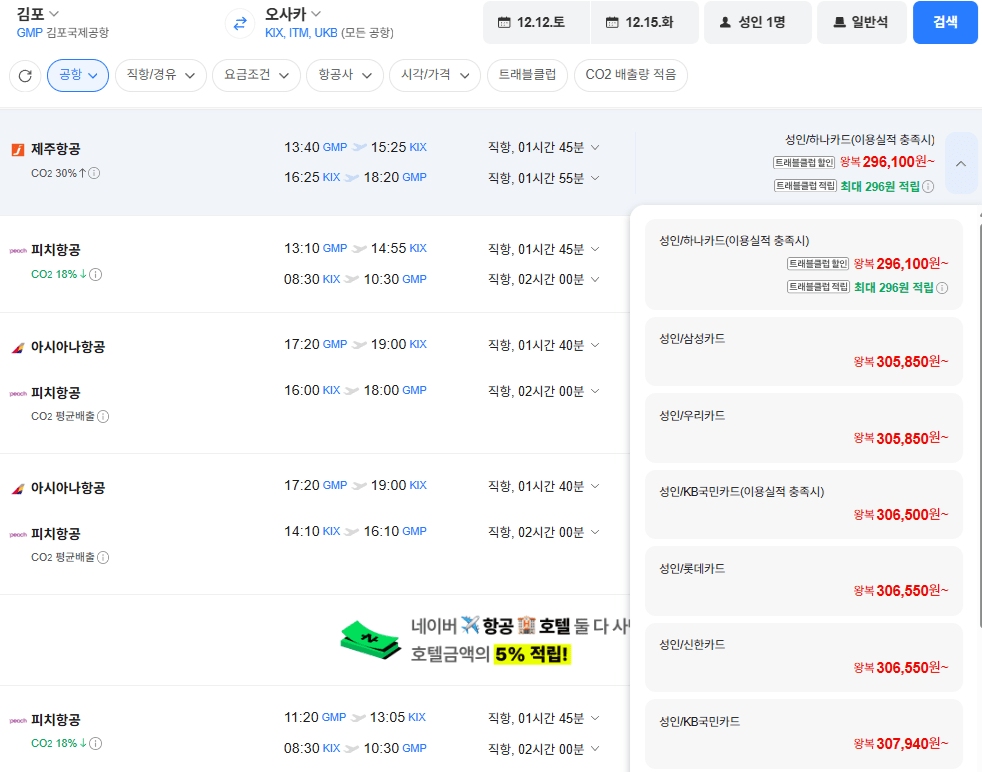Image resolution: width=982 pixels, height=772 pixels.
Task: Toggle the 트래블클럽 filter
Action: point(527,75)
